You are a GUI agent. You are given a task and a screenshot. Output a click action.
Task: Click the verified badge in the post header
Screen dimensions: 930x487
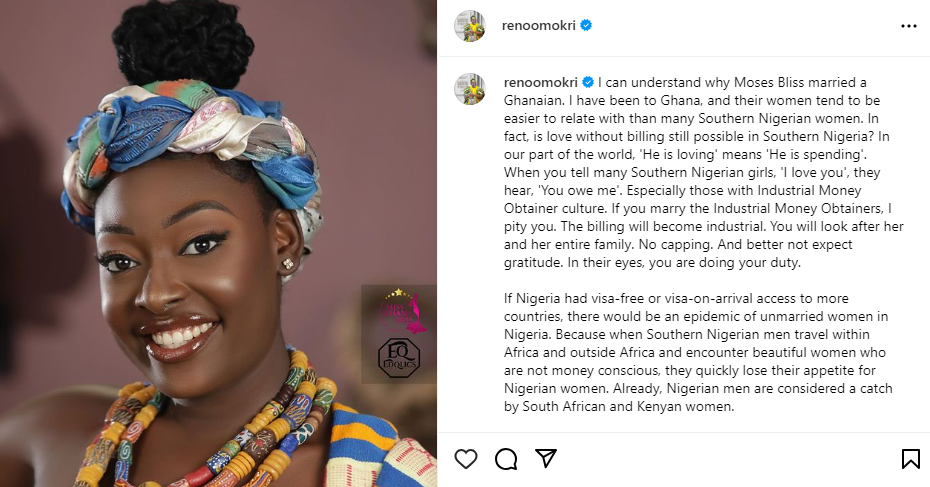587,26
